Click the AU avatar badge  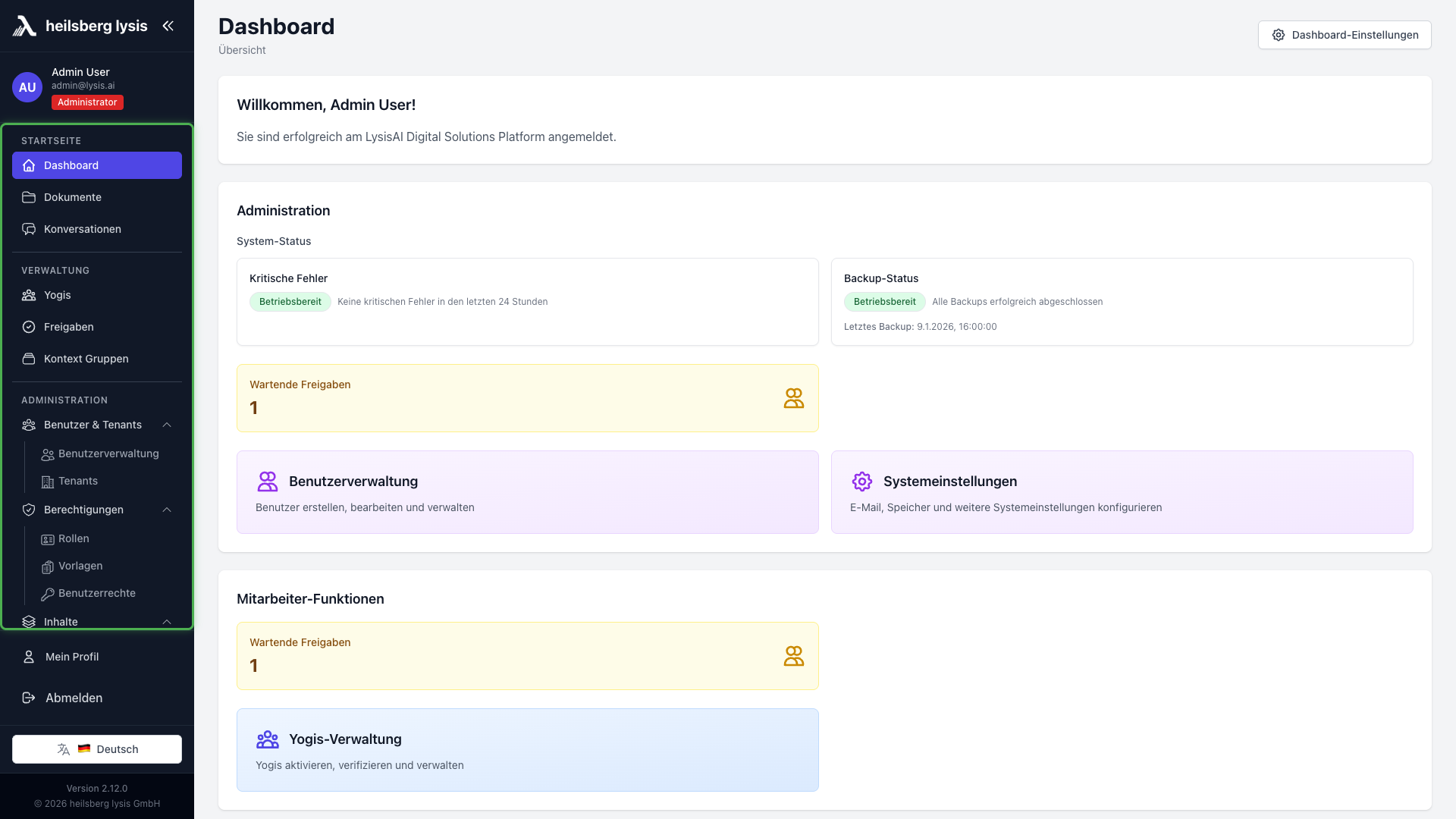point(27,86)
